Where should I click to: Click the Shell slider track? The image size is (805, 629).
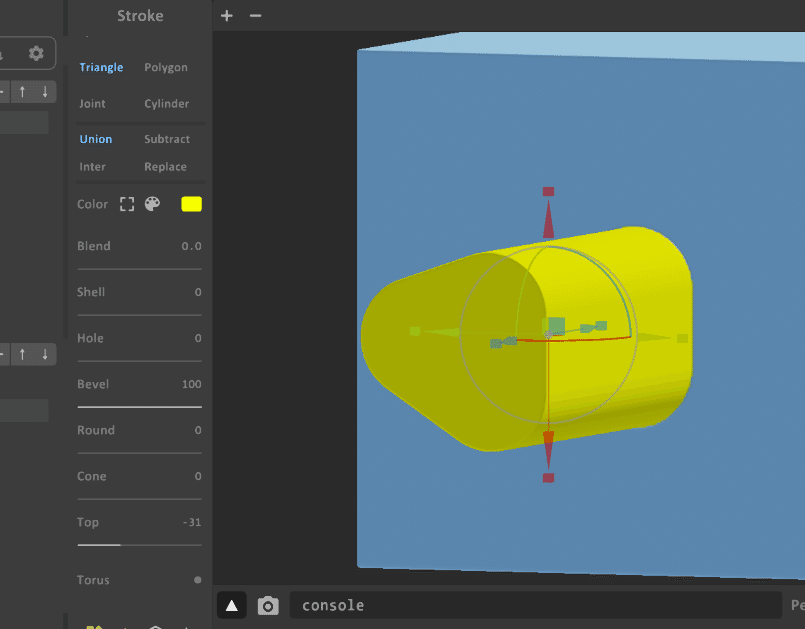pyautogui.click(x=140, y=315)
